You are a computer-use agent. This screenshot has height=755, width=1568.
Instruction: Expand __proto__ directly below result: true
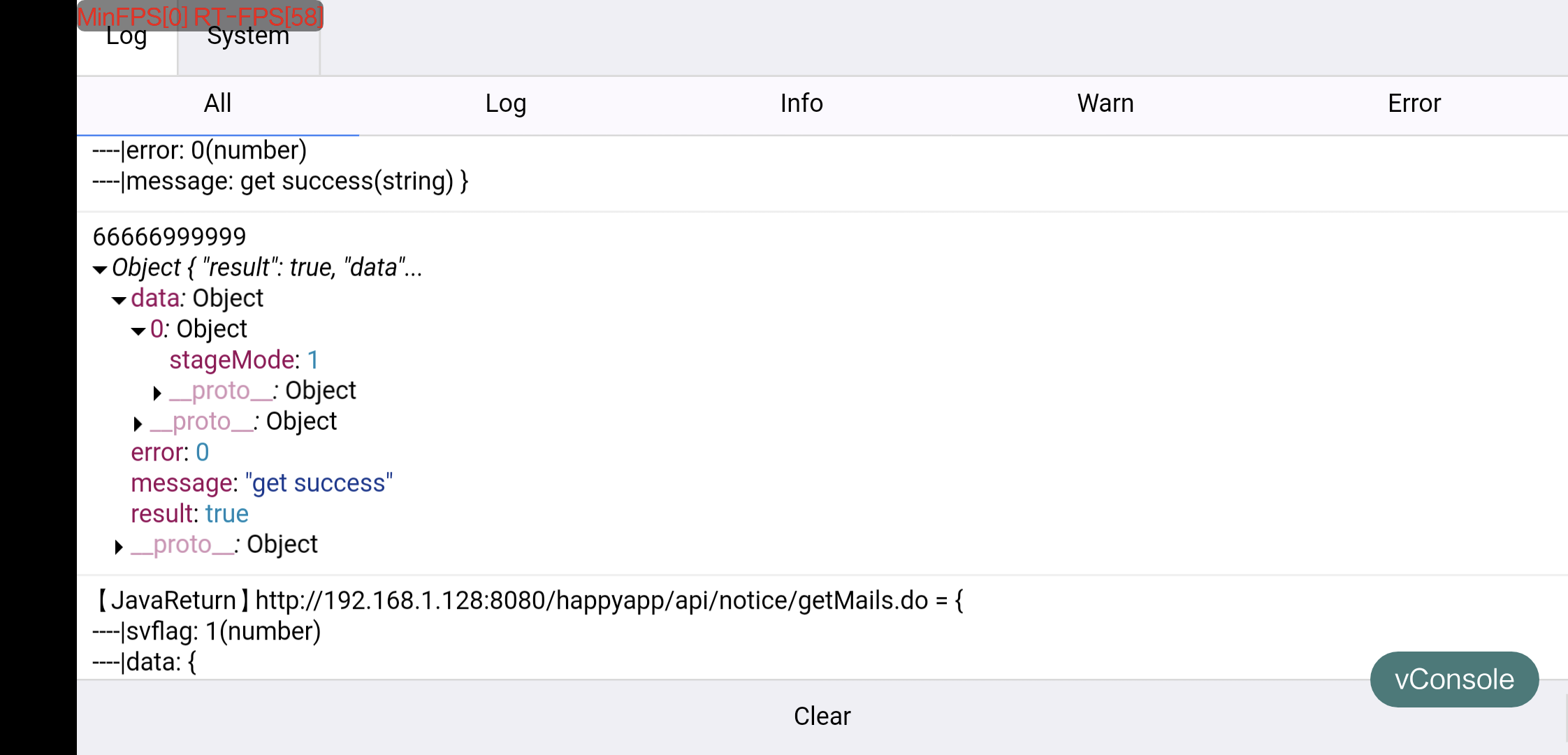coord(118,547)
